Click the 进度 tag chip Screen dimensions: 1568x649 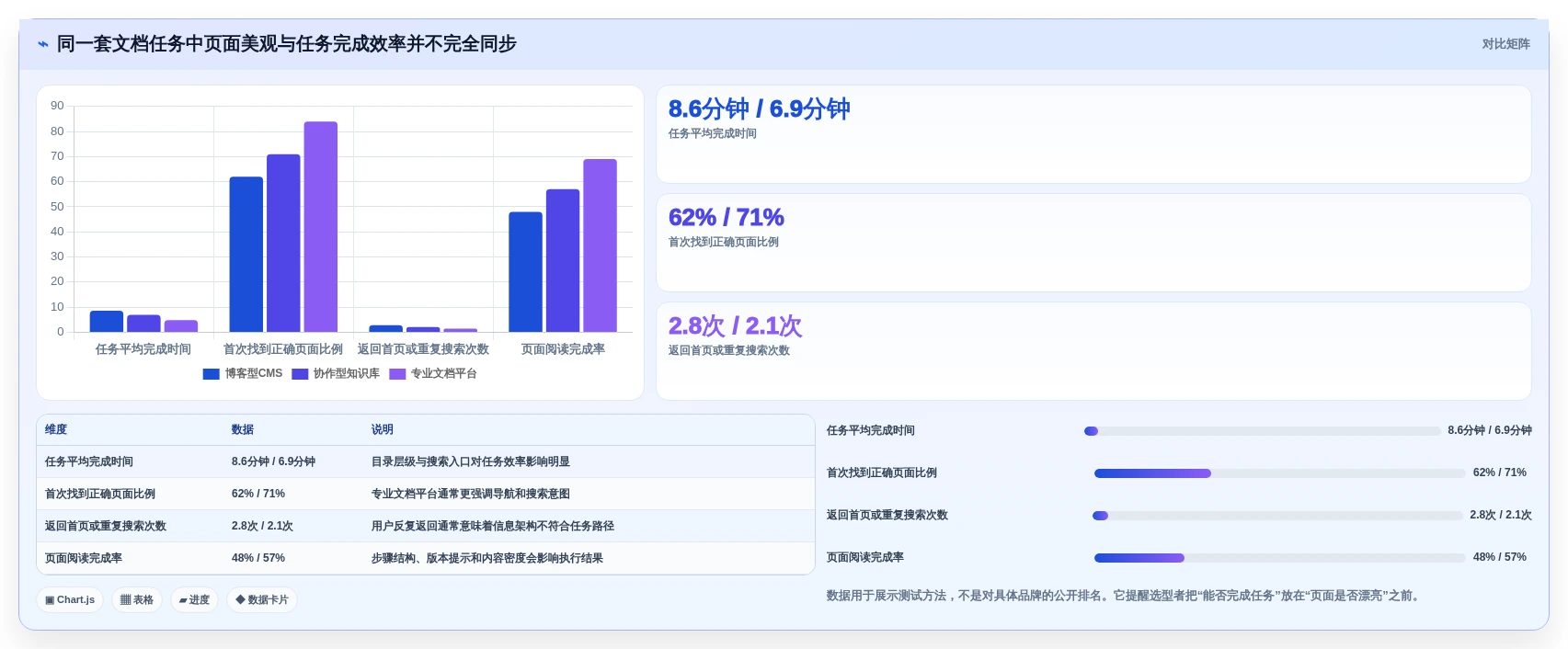click(x=194, y=600)
